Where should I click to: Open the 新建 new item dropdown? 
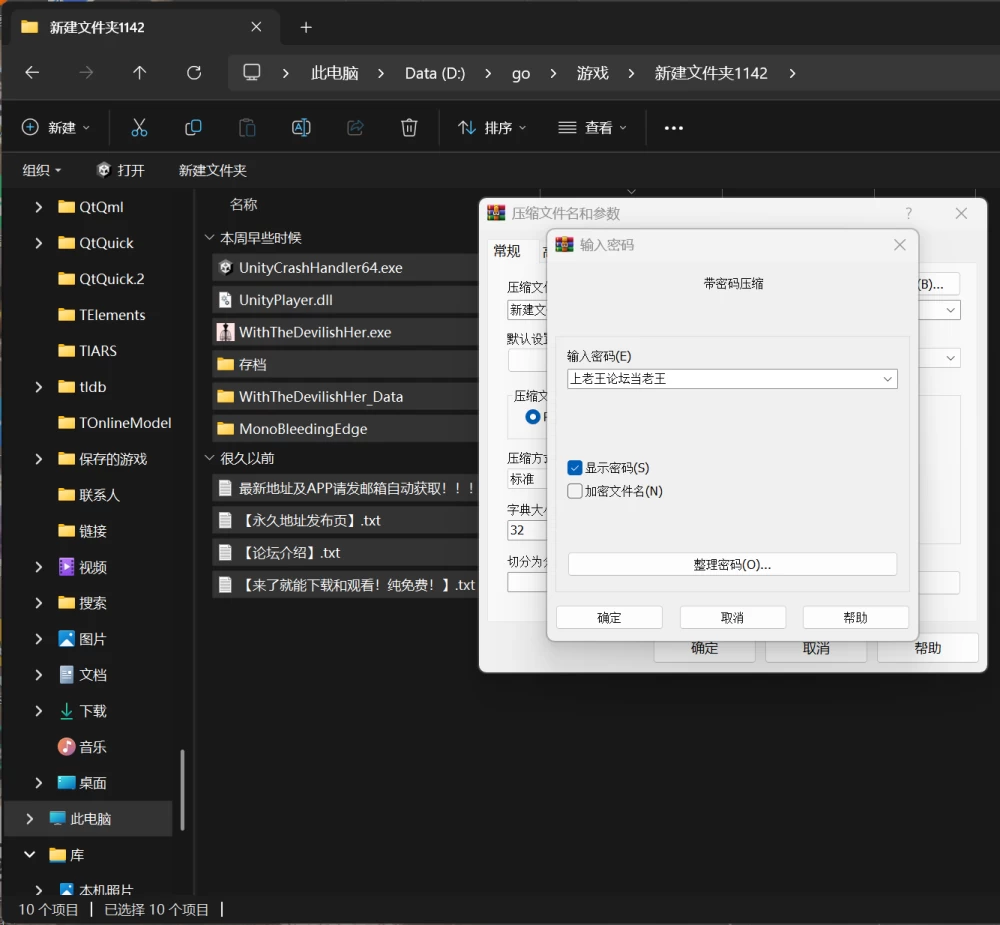(x=56, y=128)
